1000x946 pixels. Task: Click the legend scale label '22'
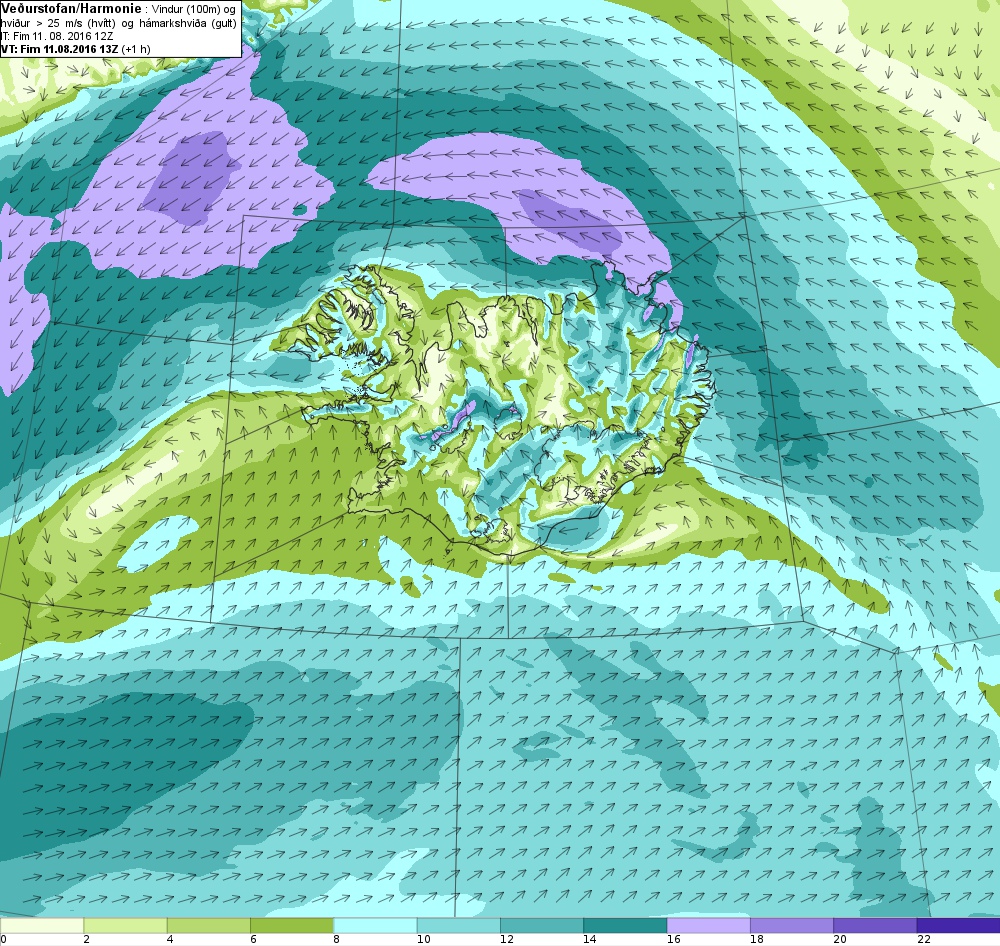pyautogui.click(x=923, y=939)
